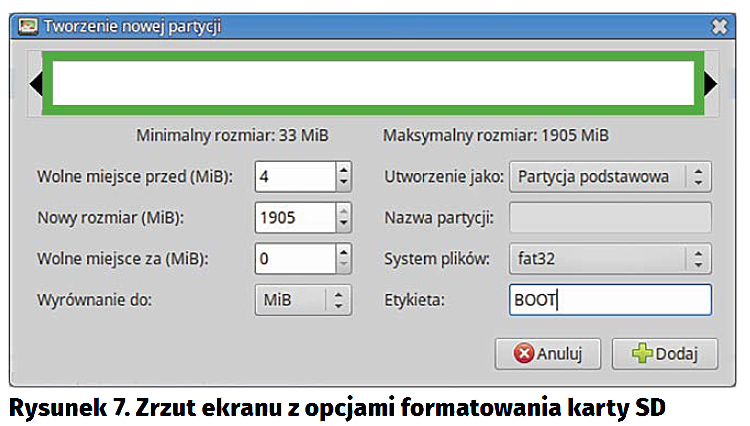The width and height of the screenshot is (750, 426).
Task: Click the right black resize arrow handle
Action: pos(710,84)
